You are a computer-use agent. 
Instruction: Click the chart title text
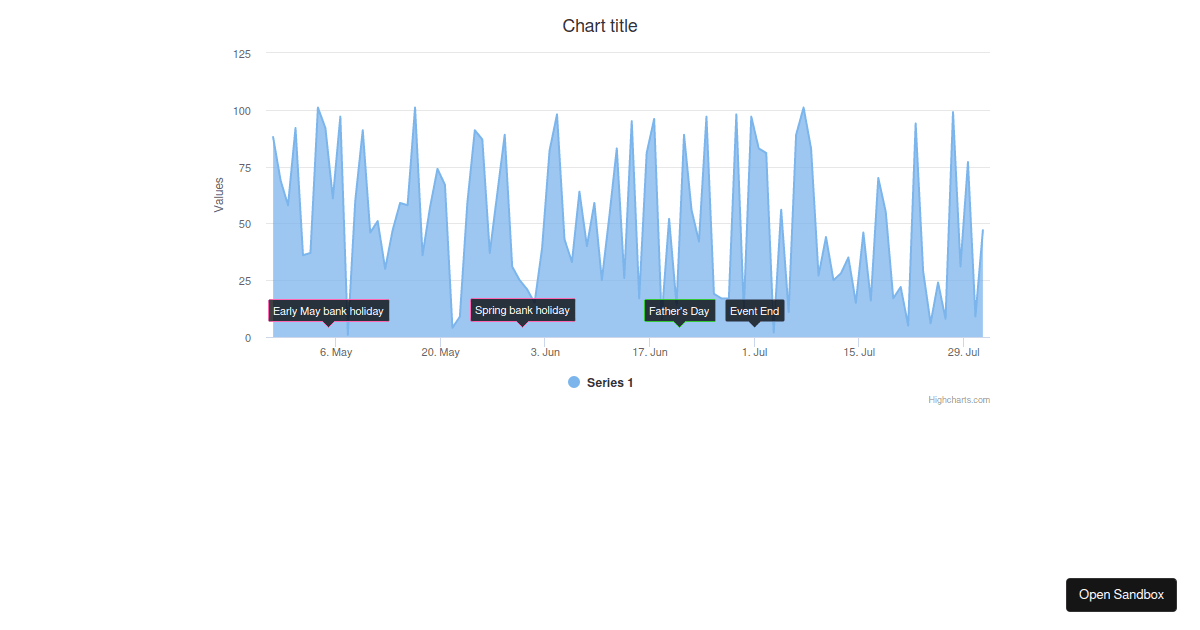600,25
